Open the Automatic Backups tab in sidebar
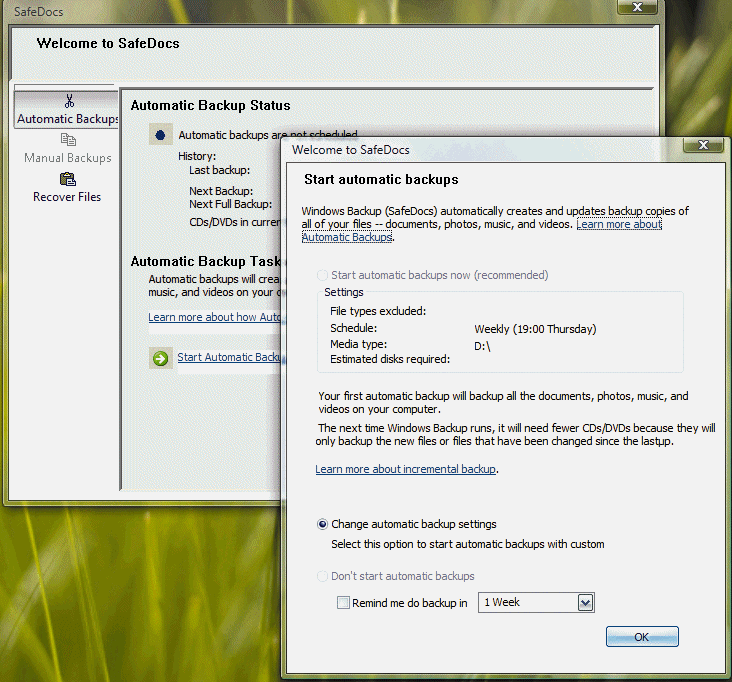This screenshot has width=732, height=682. [x=66, y=109]
